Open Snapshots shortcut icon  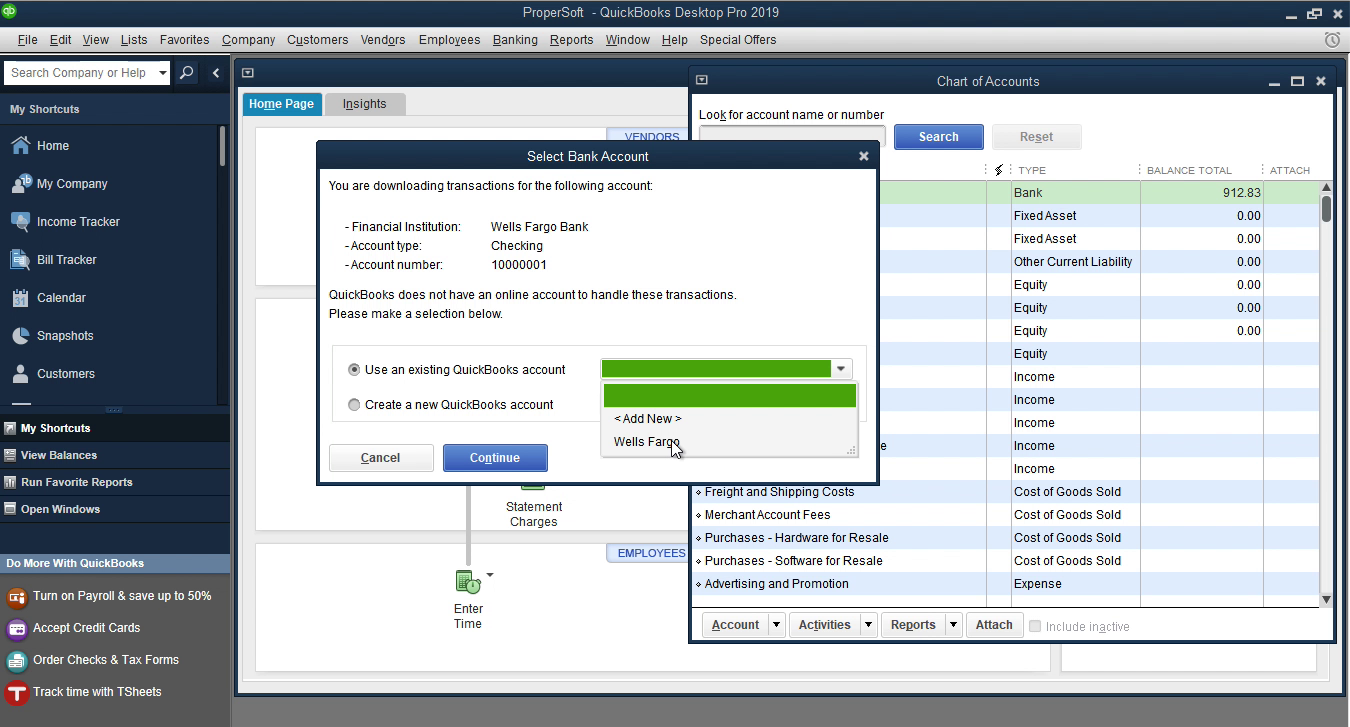(21, 336)
